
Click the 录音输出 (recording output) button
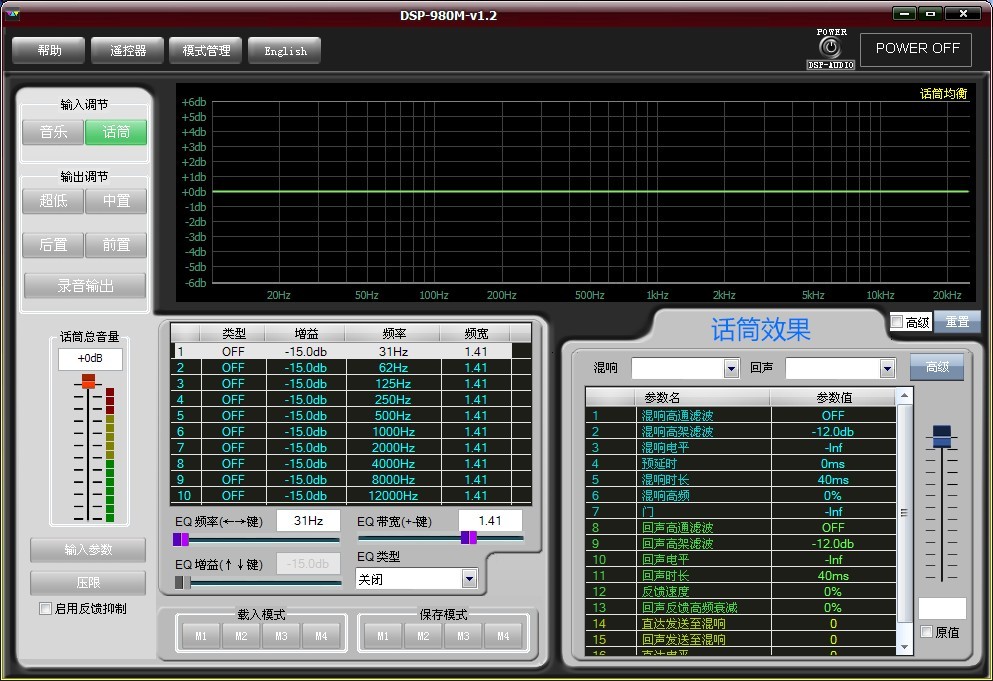point(84,286)
